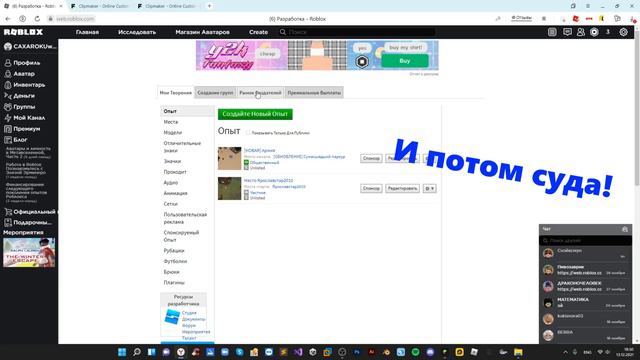
Task: Open Группы in the sidebar
Action: click(20, 107)
